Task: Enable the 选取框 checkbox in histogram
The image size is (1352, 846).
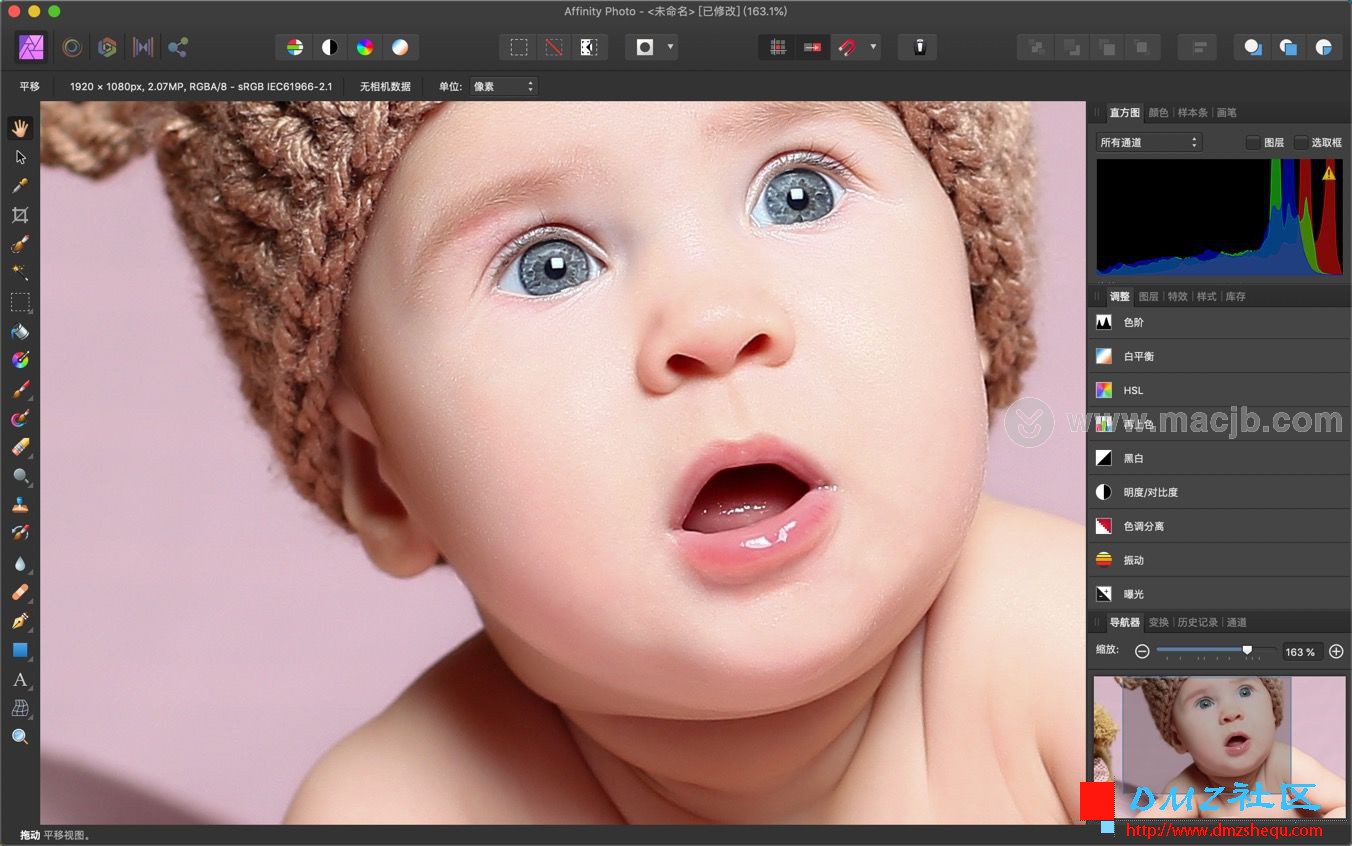Action: (x=1300, y=143)
